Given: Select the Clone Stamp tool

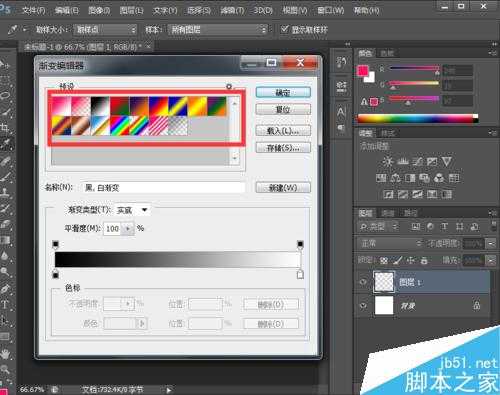Looking at the screenshot, I should [5, 192].
